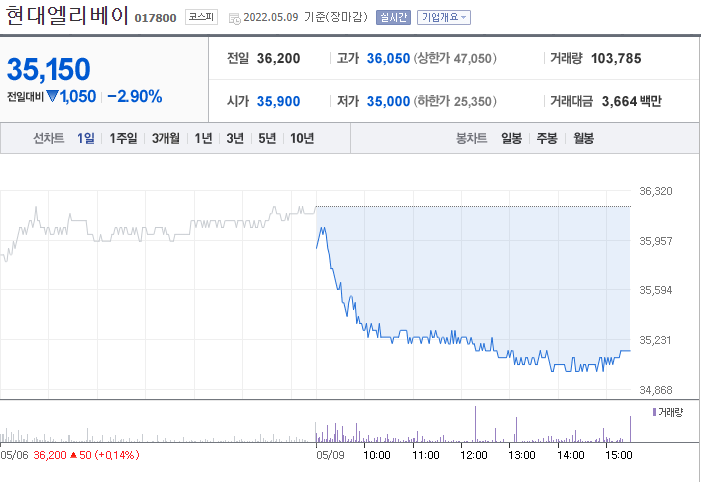Select the 1일 line chart tab
This screenshot has width=701, height=482.
pos(85,138)
